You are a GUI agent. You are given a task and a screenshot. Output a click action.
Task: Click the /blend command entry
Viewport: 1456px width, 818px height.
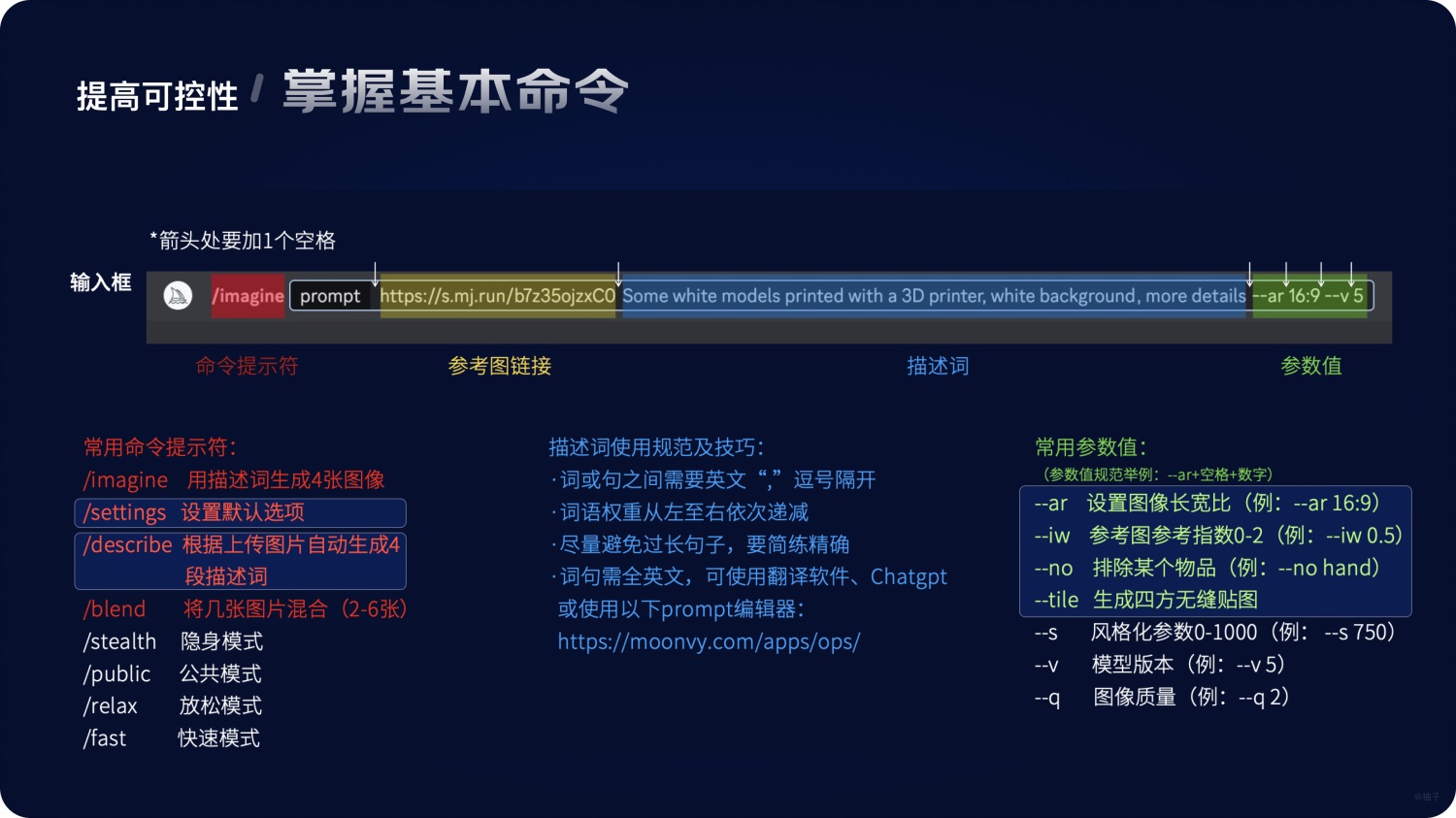point(115,608)
